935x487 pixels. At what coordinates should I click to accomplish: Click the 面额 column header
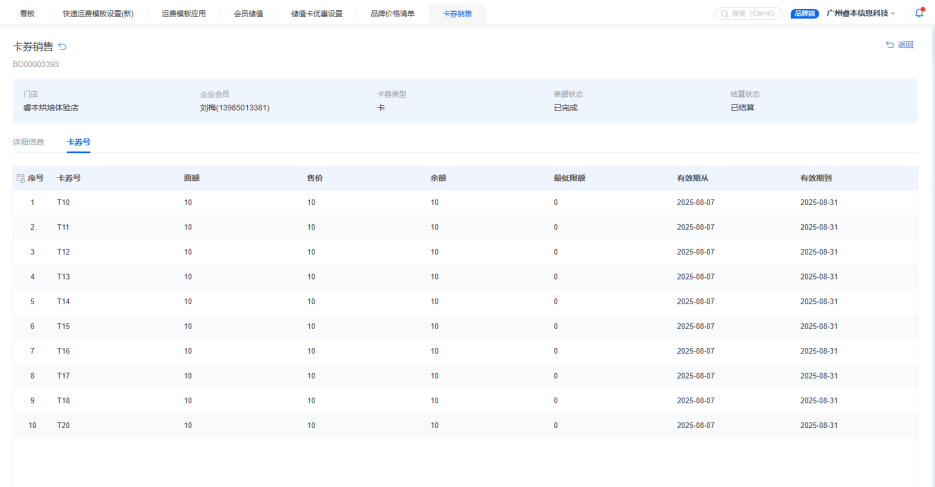(192, 178)
